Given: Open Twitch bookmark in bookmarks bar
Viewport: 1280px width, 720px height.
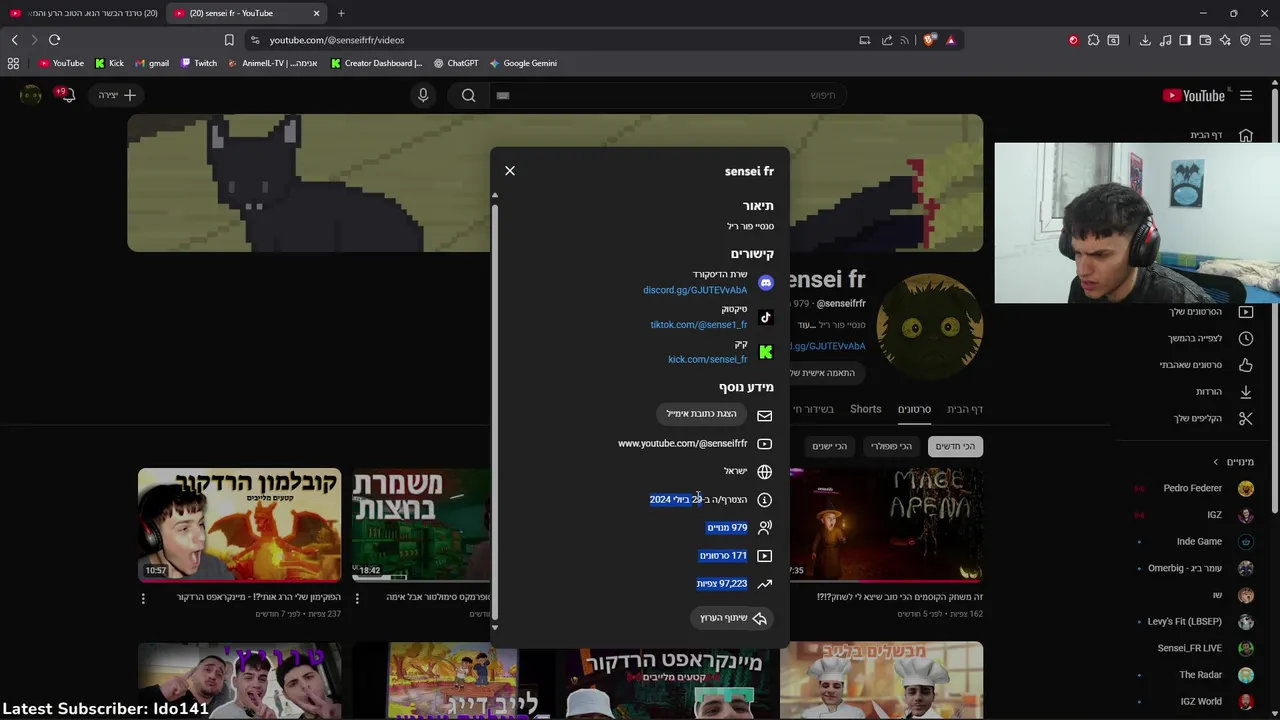Looking at the screenshot, I should click(199, 63).
